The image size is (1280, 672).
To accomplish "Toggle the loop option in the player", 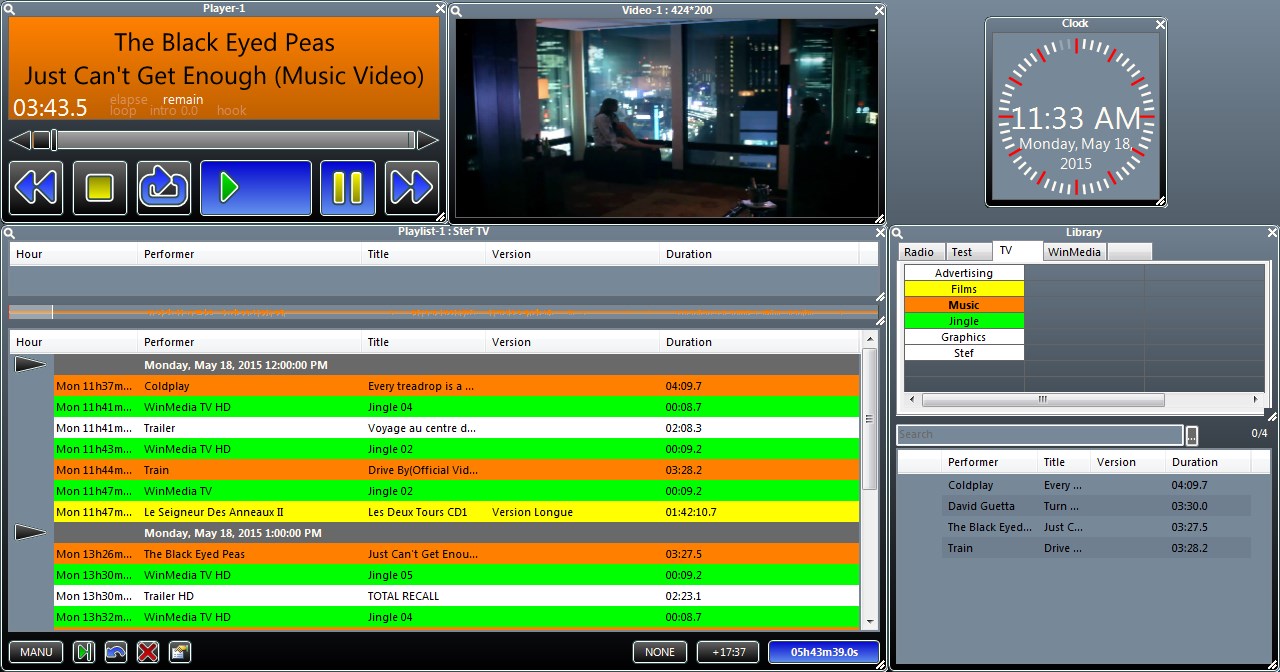I will [123, 111].
